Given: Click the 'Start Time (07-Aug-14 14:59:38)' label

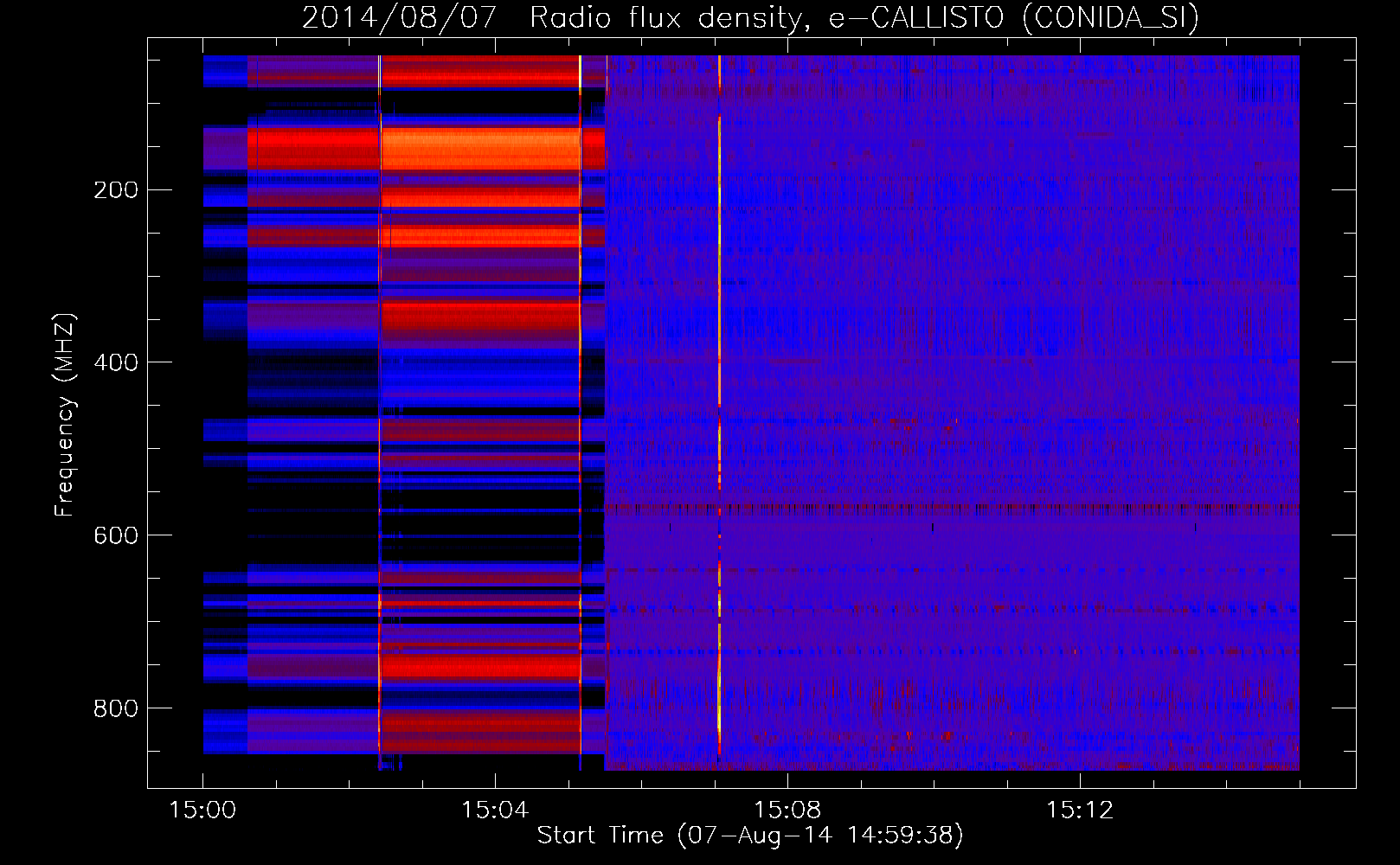Looking at the screenshot, I should click(750, 836).
